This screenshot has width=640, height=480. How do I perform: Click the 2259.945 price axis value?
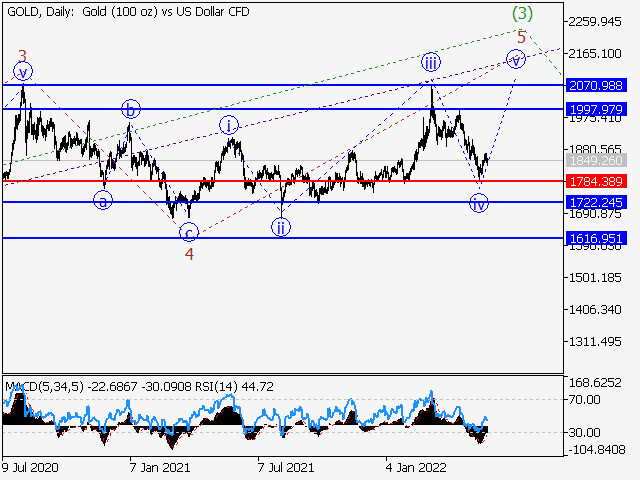[x=595, y=22]
